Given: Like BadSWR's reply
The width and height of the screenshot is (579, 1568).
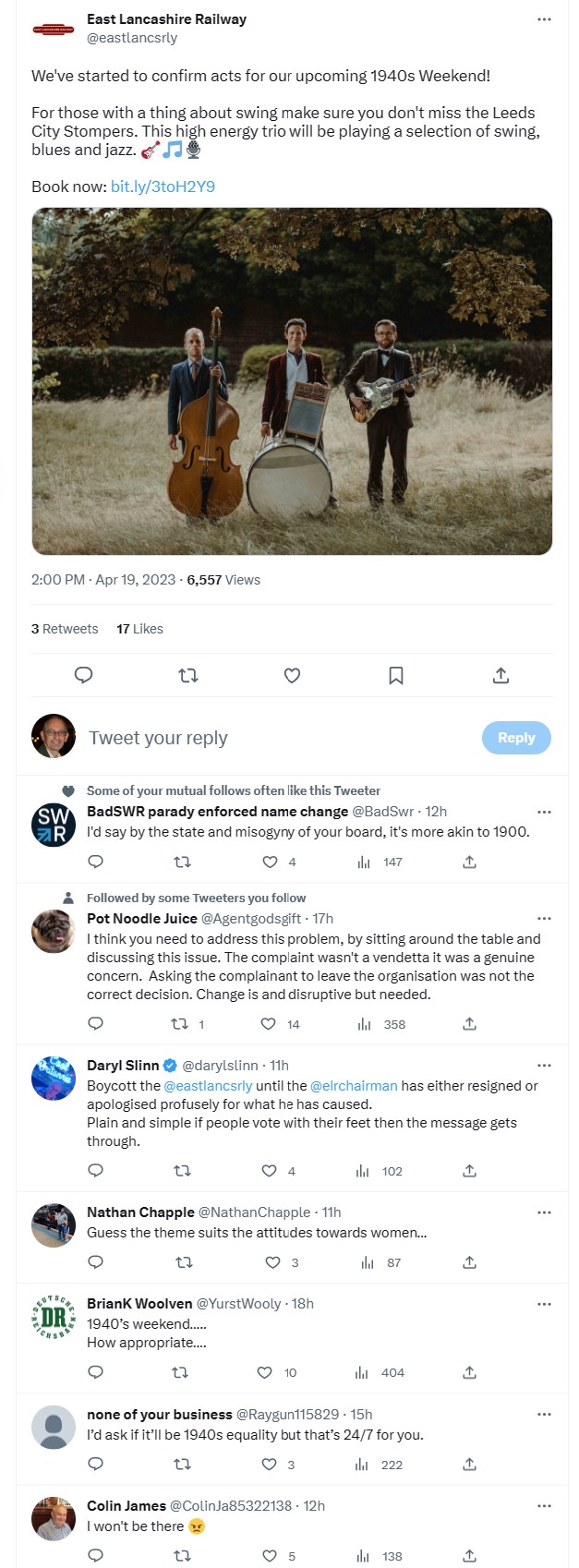Looking at the screenshot, I should pyautogui.click(x=270, y=862).
